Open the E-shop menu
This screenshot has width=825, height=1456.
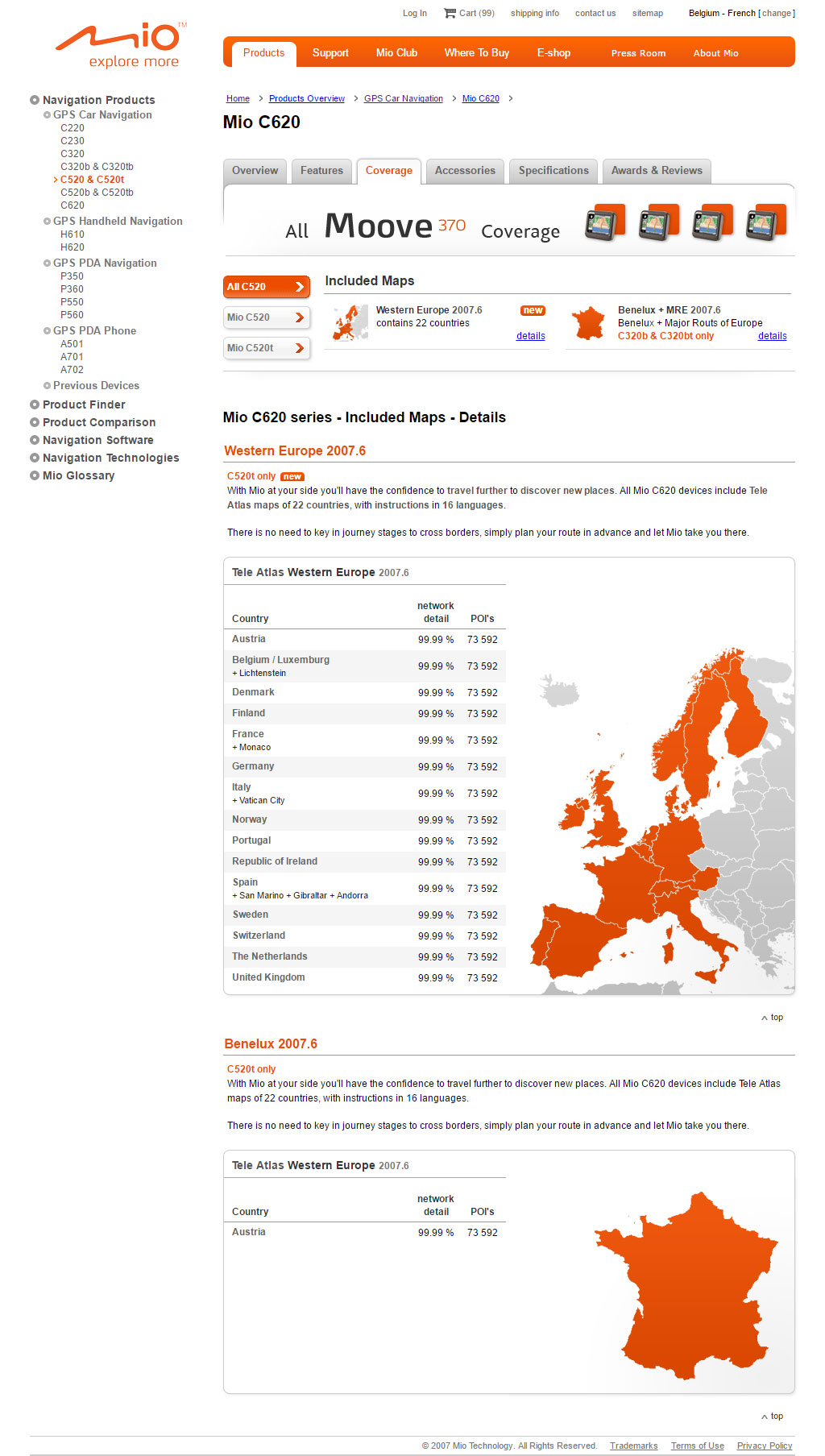pyautogui.click(x=553, y=53)
